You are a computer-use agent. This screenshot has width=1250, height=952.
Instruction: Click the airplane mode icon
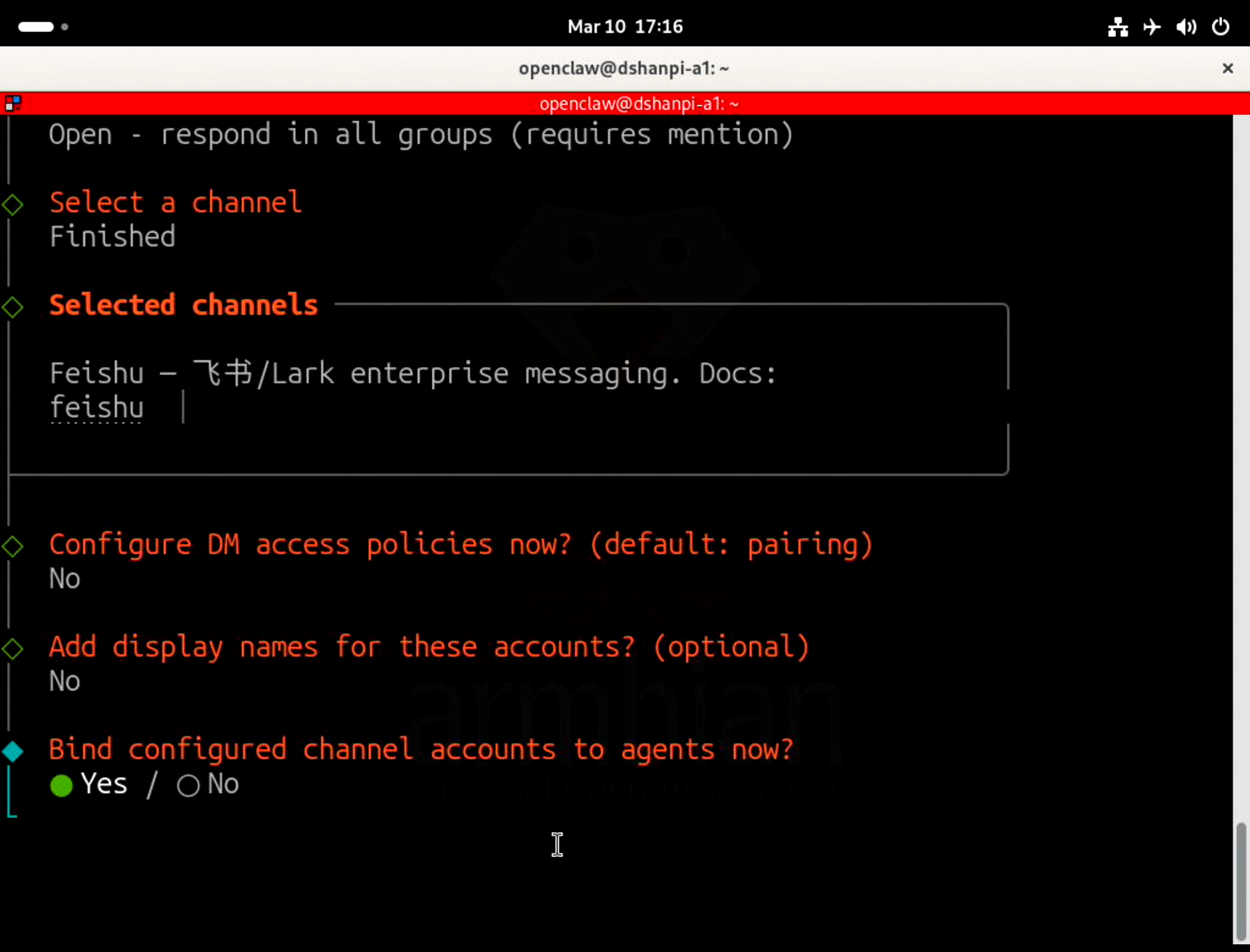[1152, 27]
